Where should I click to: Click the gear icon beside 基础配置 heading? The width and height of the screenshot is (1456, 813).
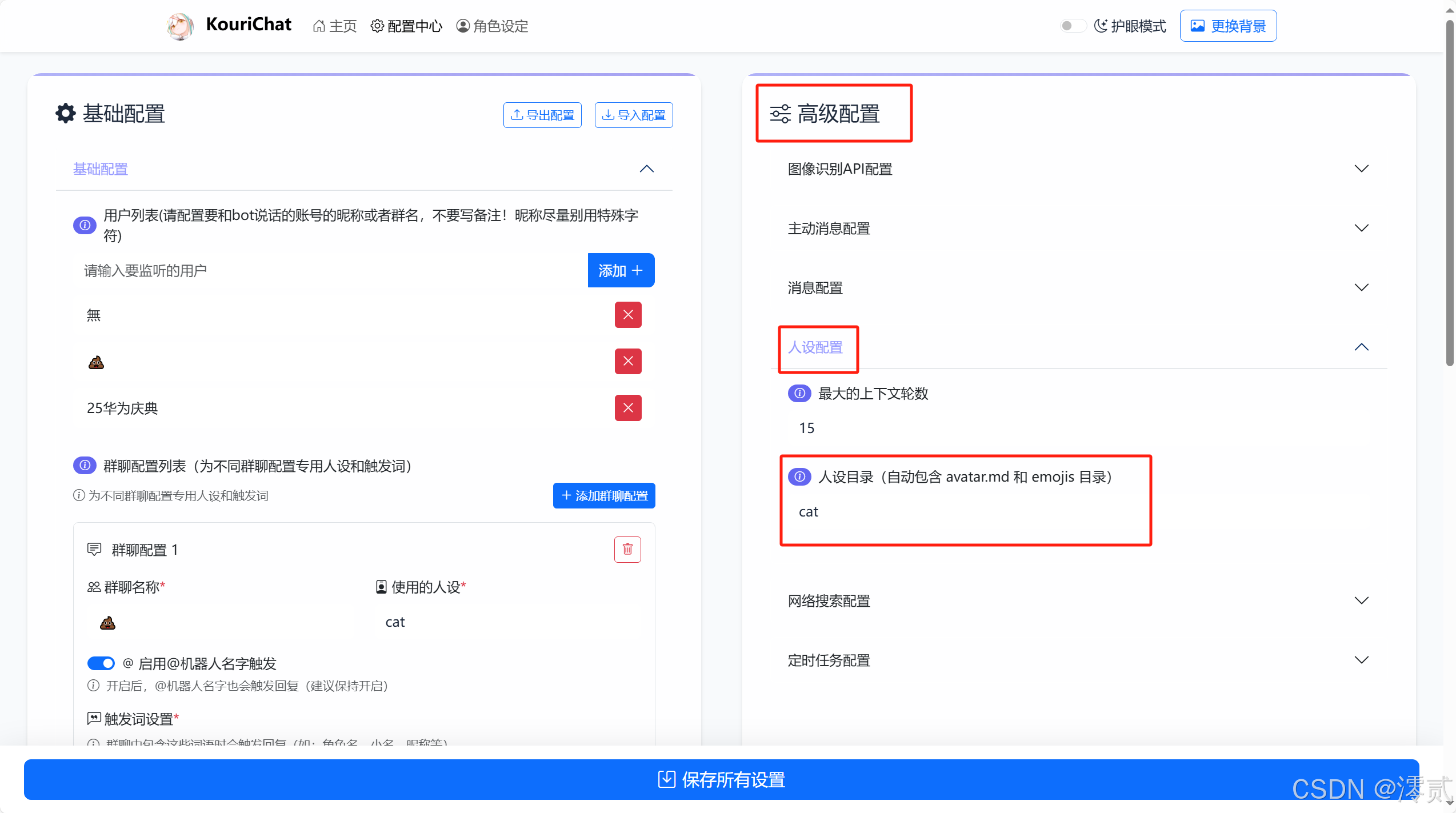65,113
